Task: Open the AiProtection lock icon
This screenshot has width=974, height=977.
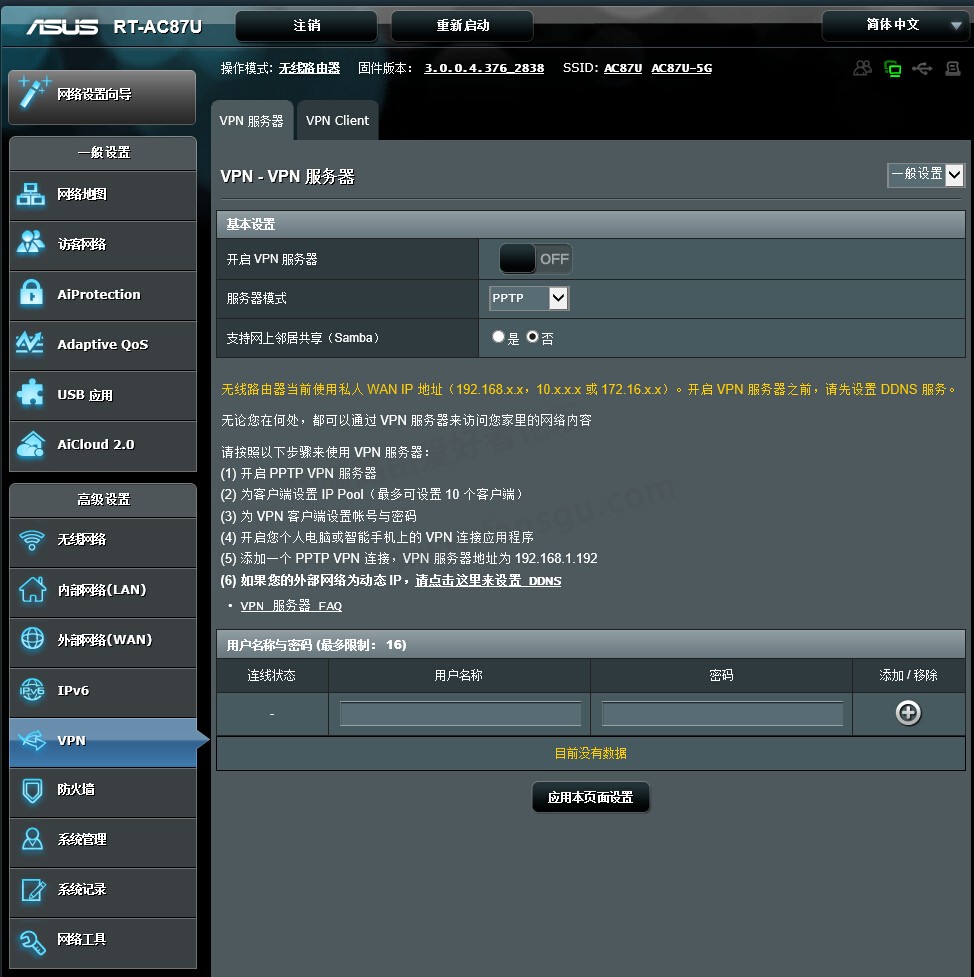Action: pos(31,293)
